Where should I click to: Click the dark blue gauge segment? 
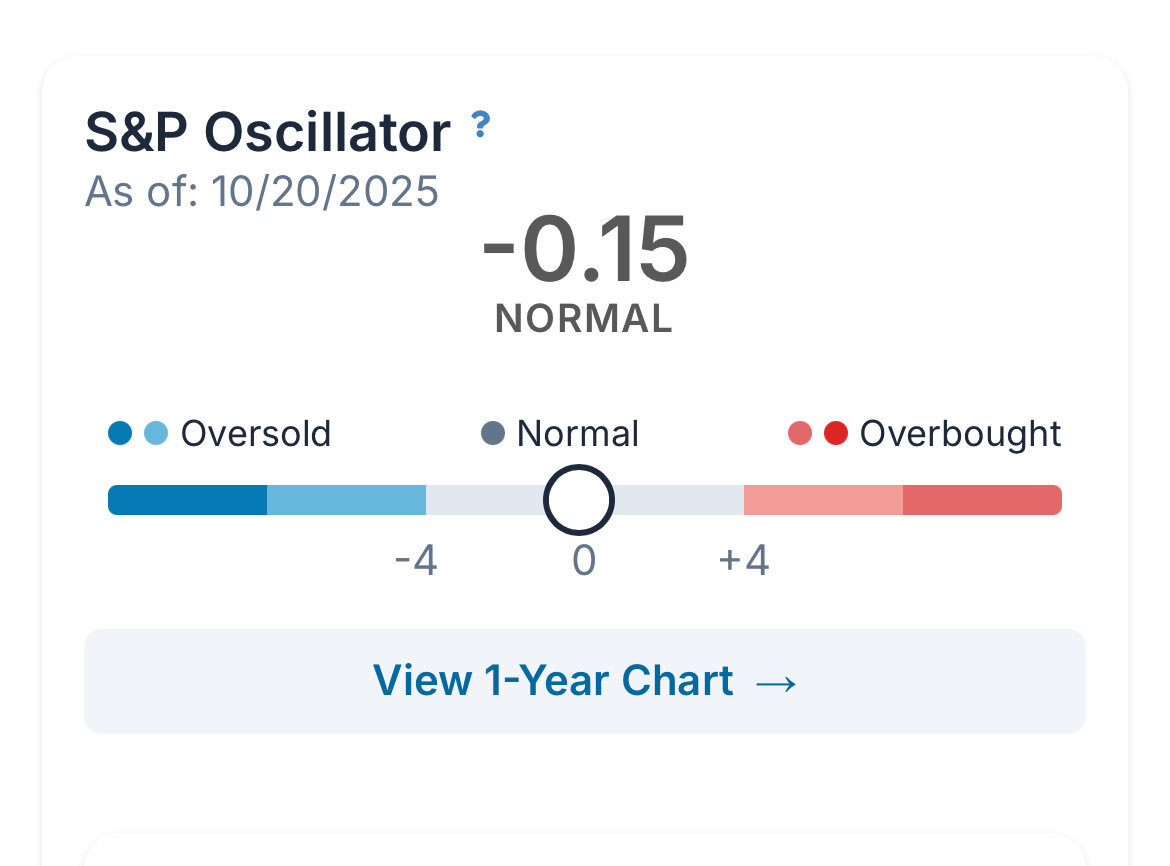point(187,500)
